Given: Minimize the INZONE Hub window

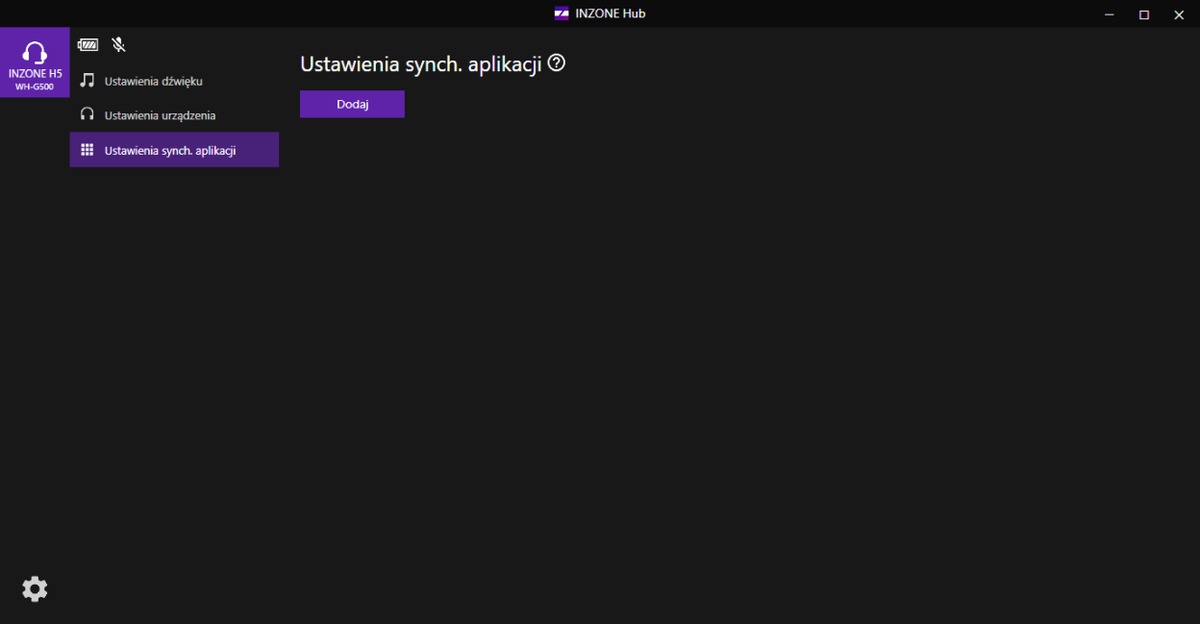Looking at the screenshot, I should pyautogui.click(x=1110, y=14).
